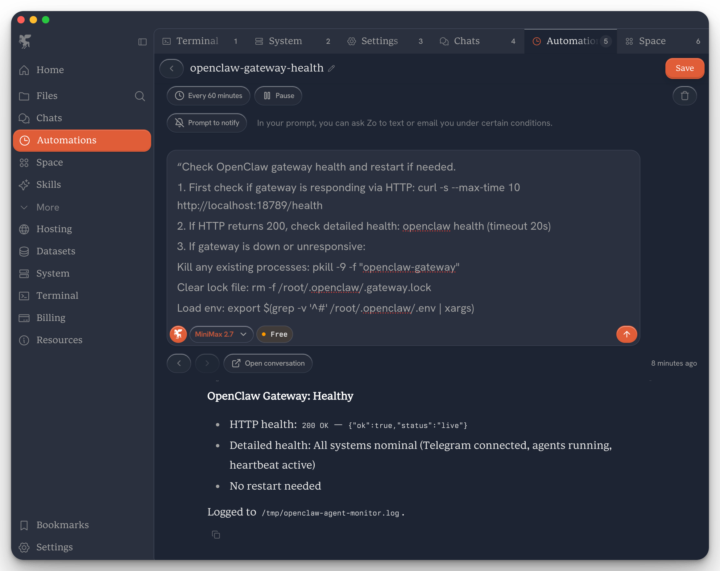This screenshot has width=720, height=571.
Task: Click the Datasets database icon
Action: click(24, 251)
